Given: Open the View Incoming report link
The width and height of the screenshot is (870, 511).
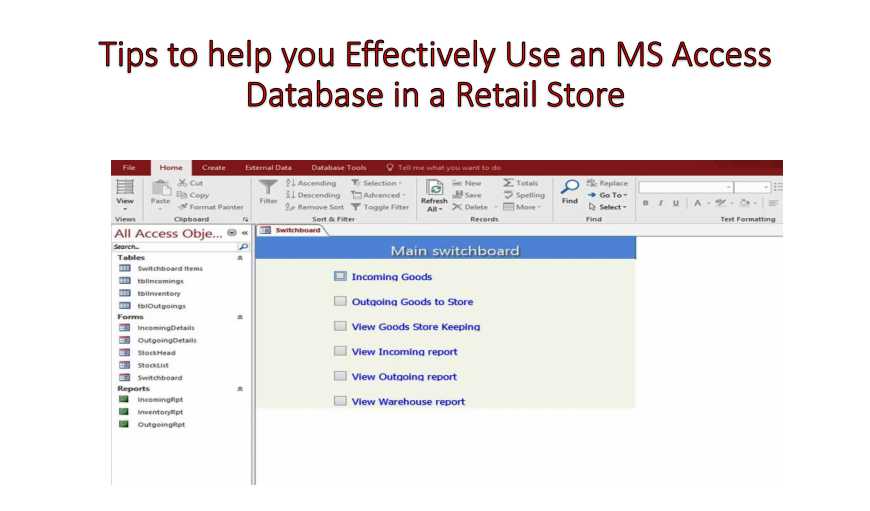Looking at the screenshot, I should coord(404,351).
